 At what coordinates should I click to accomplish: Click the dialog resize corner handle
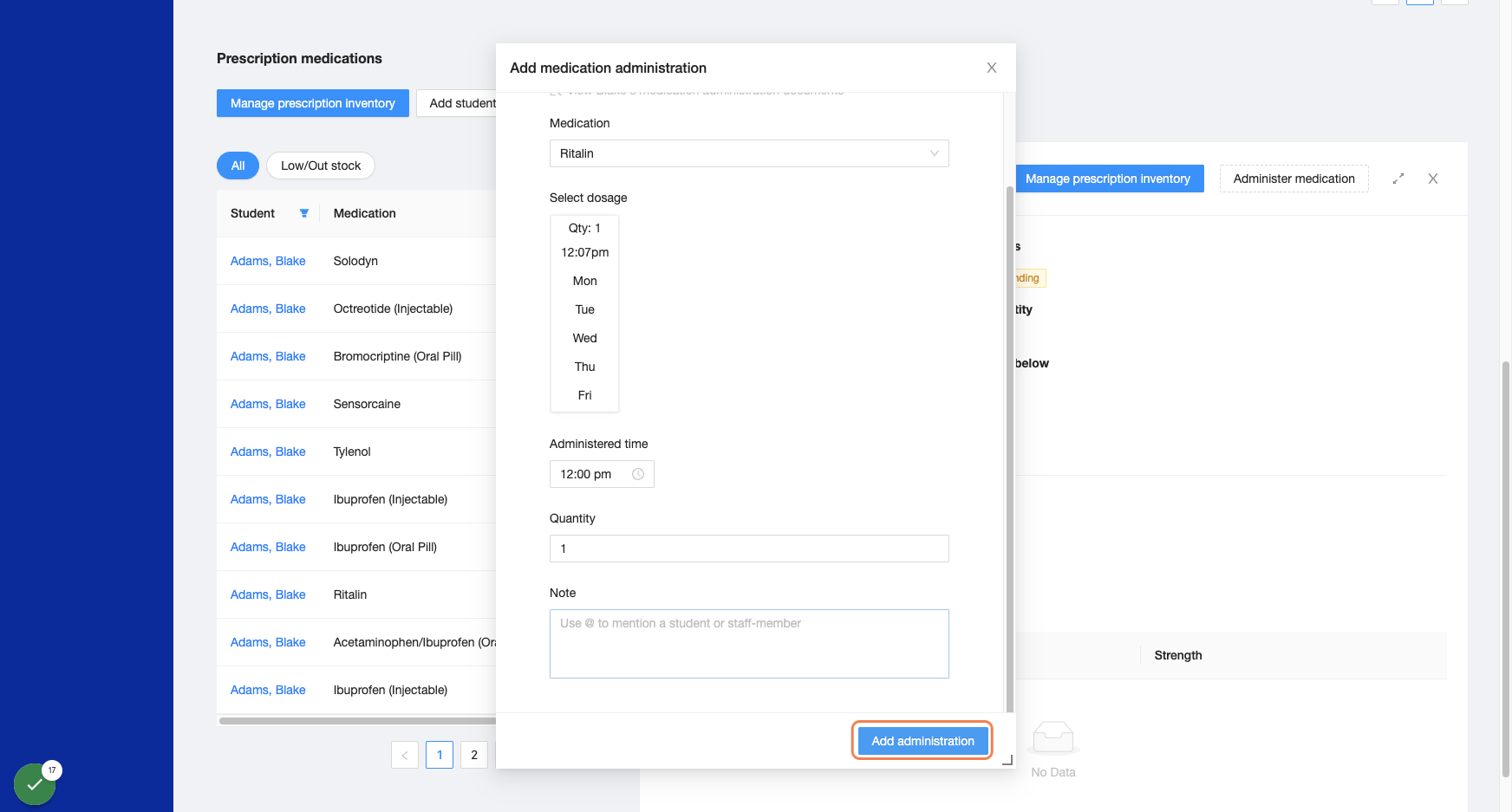(x=1007, y=760)
